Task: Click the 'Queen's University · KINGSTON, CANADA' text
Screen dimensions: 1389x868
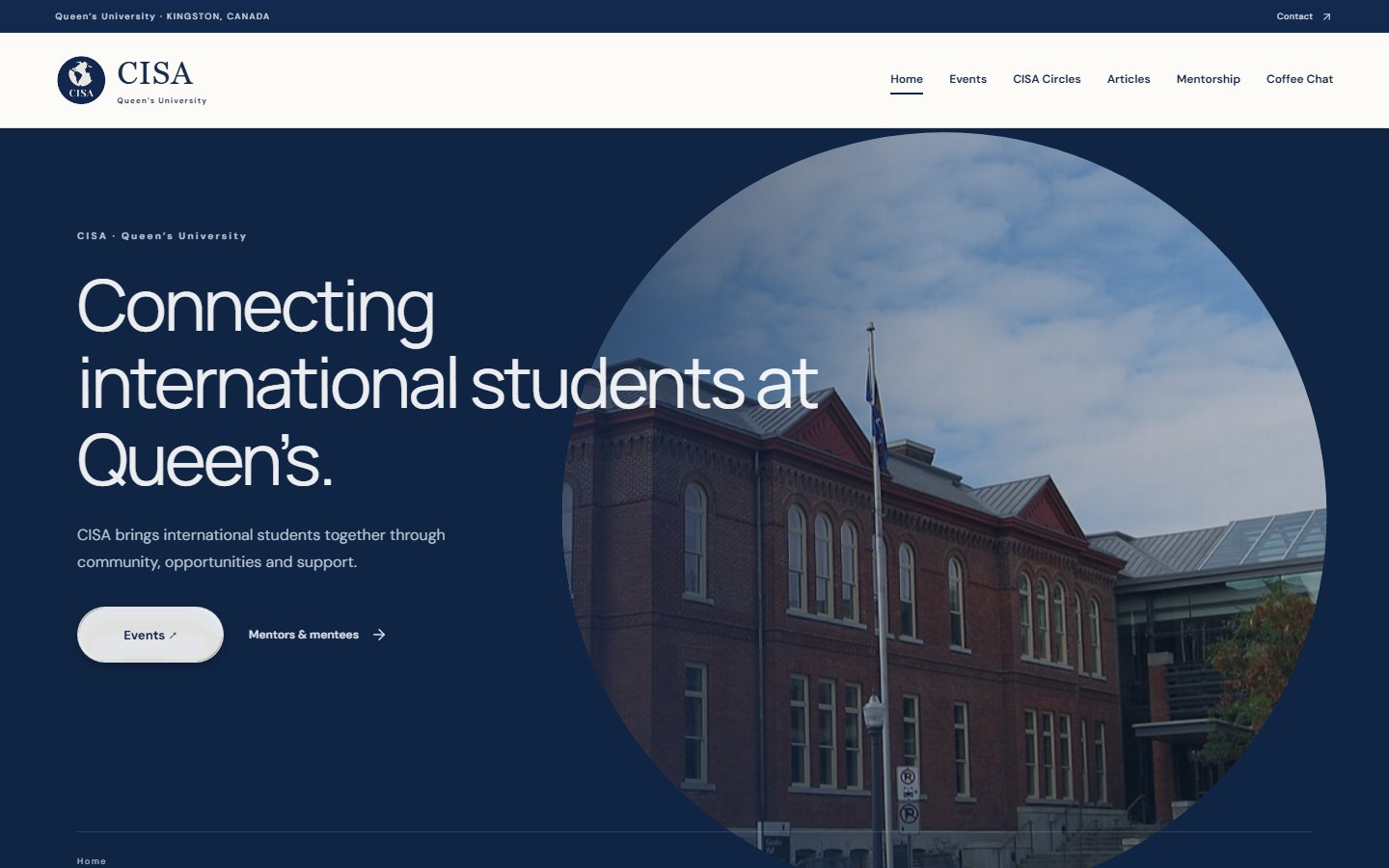Action: [162, 16]
